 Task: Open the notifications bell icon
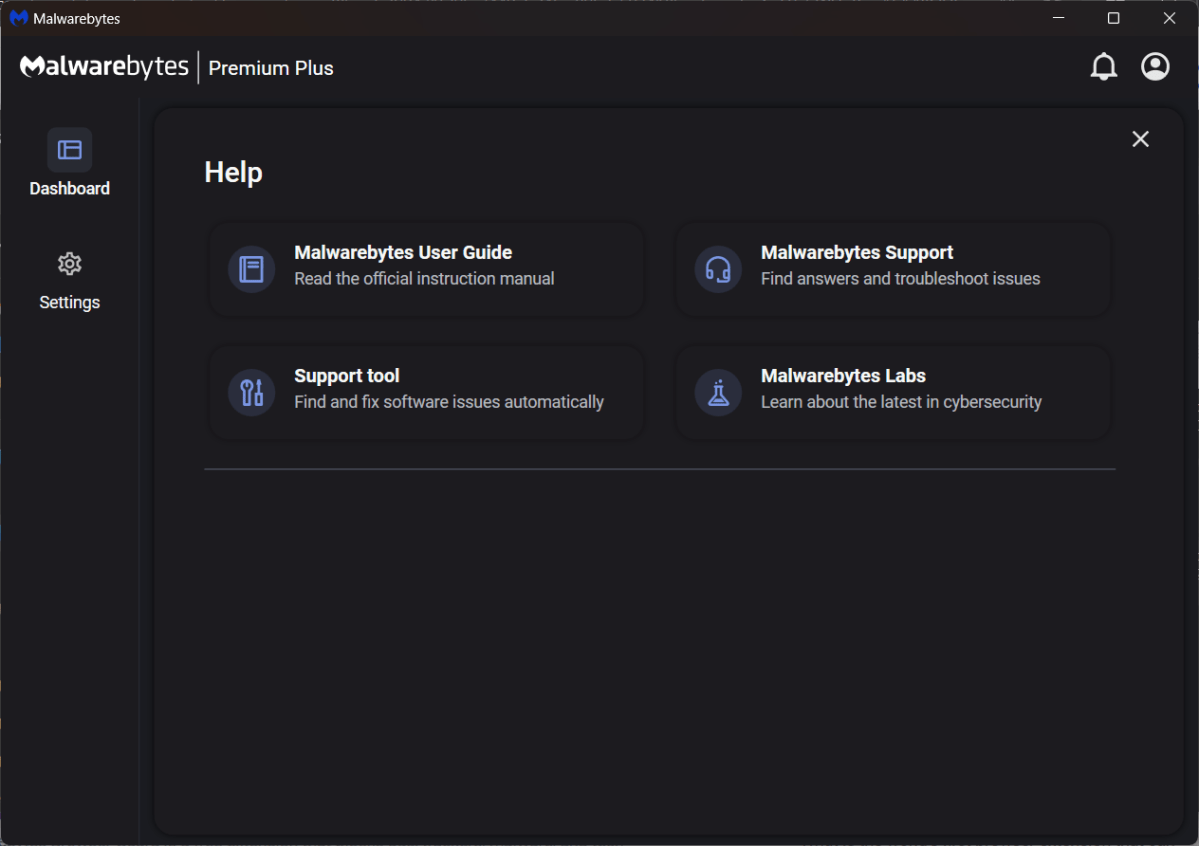coord(1103,67)
